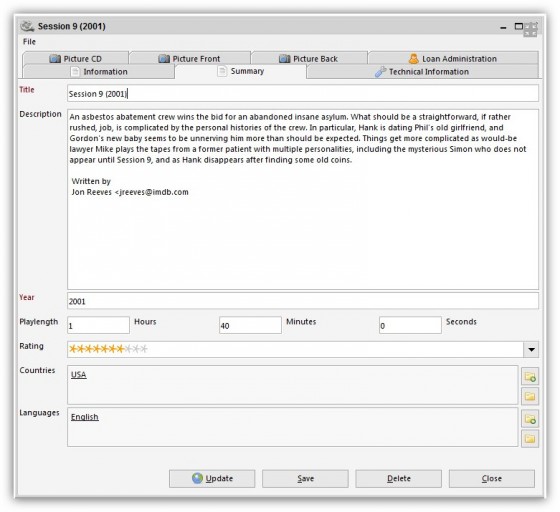560x512 pixels.
Task: Click the globe icon on Update button
Action: point(197,478)
